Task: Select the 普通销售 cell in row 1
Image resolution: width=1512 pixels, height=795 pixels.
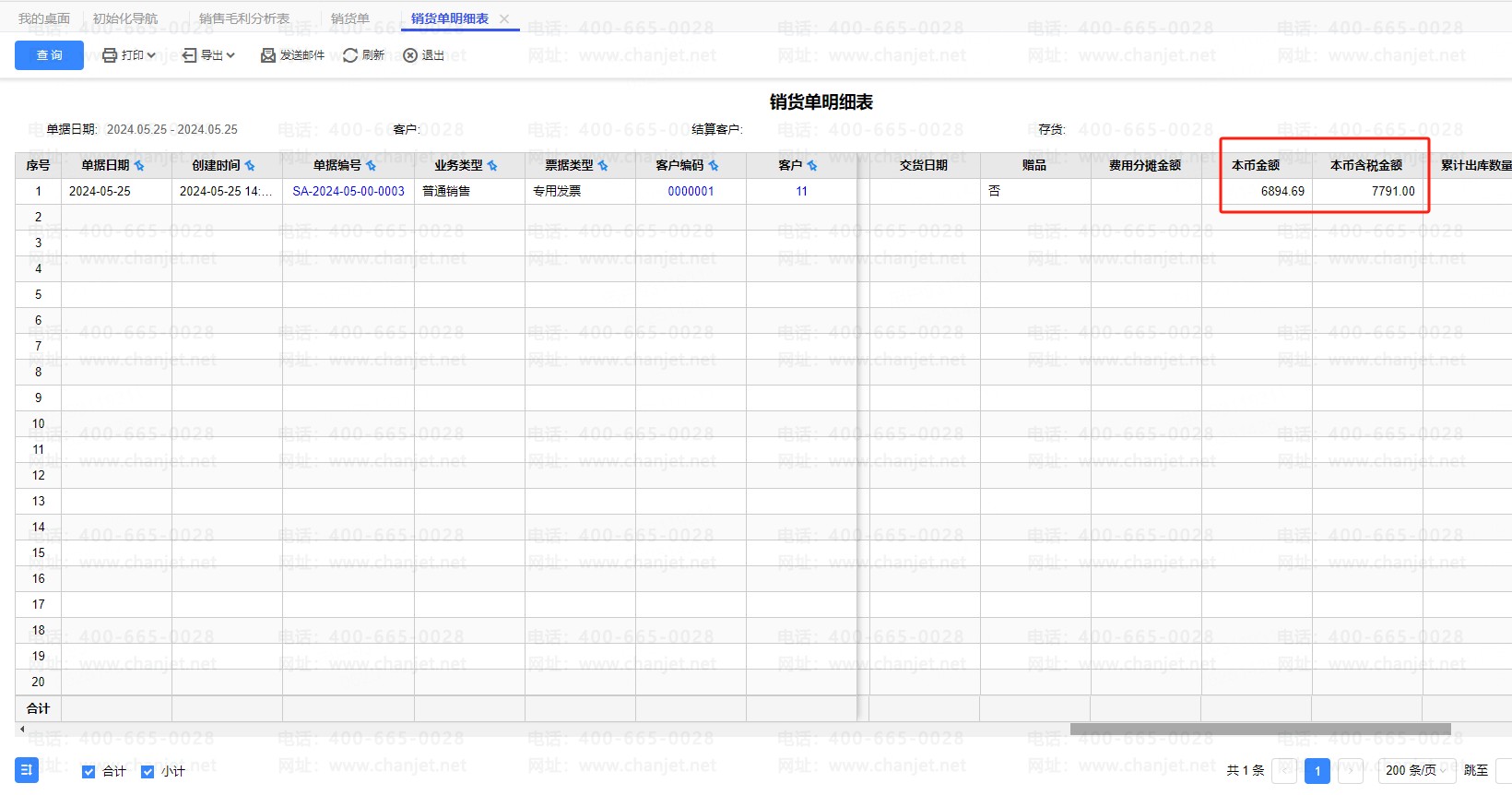Action: (x=469, y=191)
